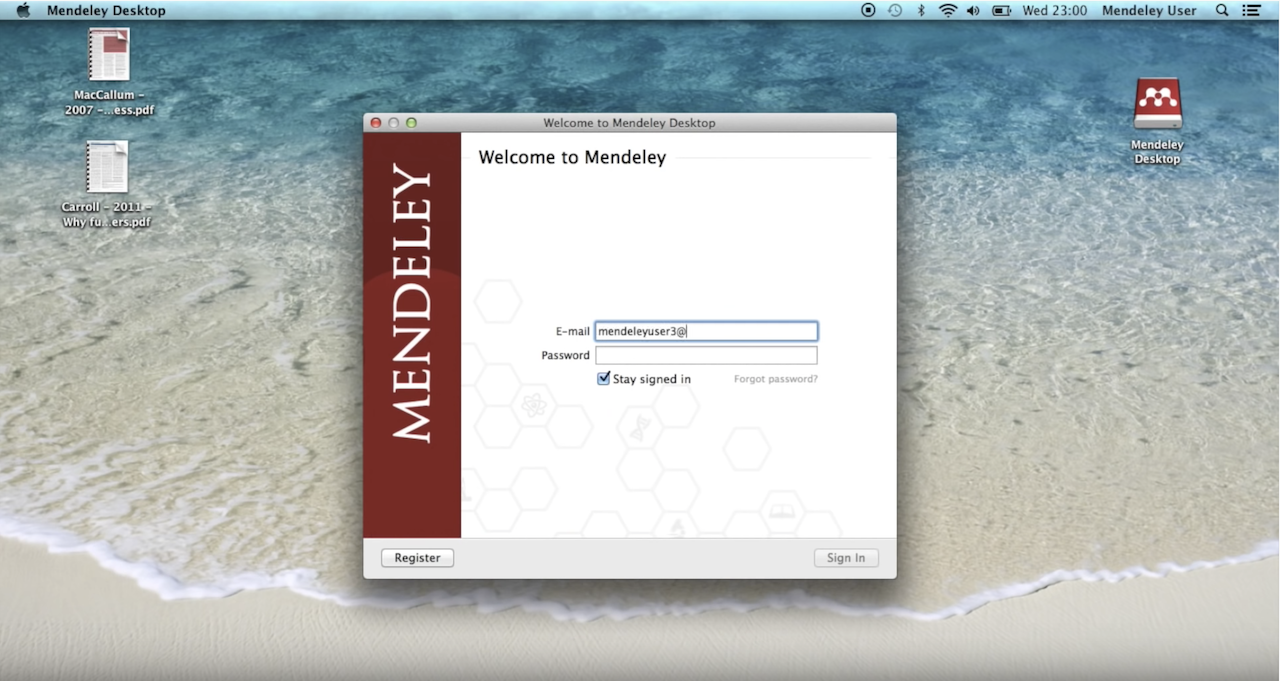1280x681 pixels.
Task: Focus the E-mail input field
Action: coord(706,331)
